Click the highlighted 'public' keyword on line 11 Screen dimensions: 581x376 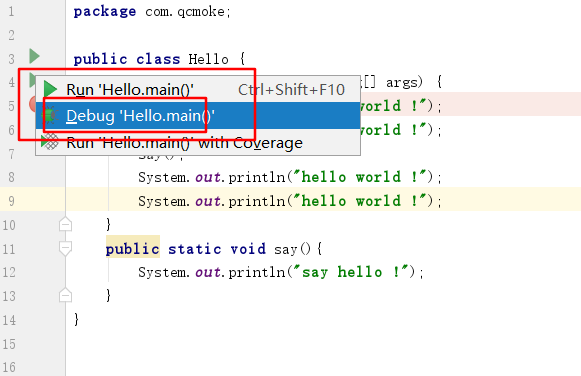tap(133, 249)
